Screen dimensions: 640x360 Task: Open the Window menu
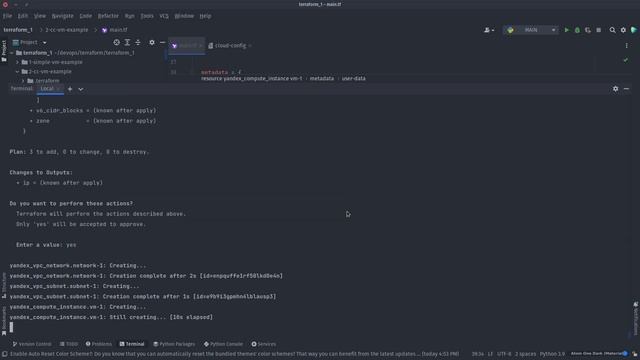coord(184,16)
